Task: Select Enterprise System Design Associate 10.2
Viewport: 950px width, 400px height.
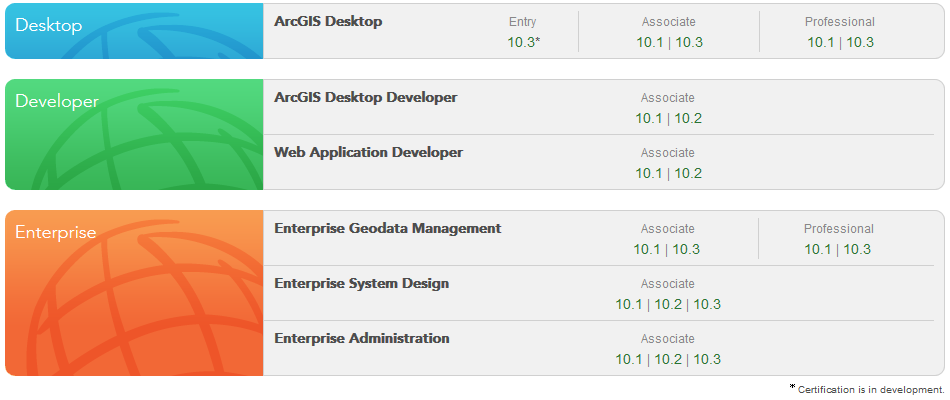Action: pyautogui.click(x=668, y=304)
